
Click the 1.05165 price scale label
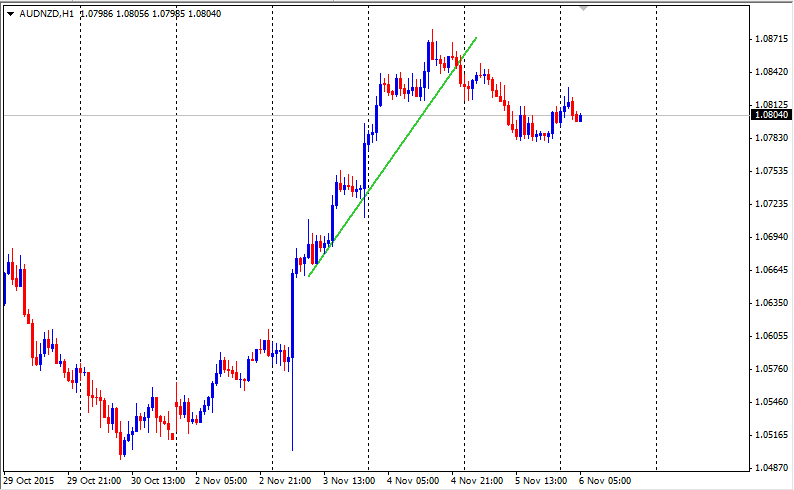tap(771, 435)
